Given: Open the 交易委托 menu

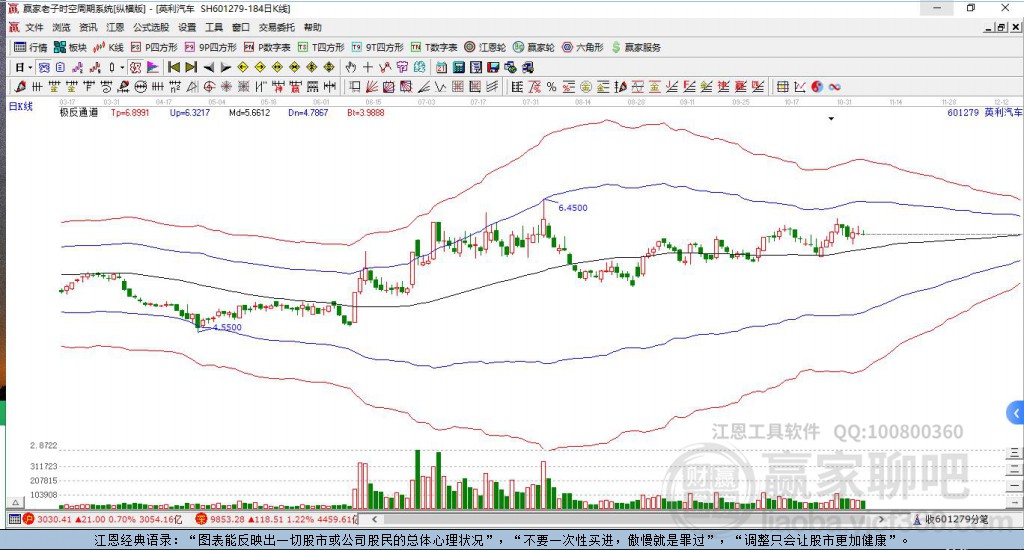Looking at the screenshot, I should [276, 27].
